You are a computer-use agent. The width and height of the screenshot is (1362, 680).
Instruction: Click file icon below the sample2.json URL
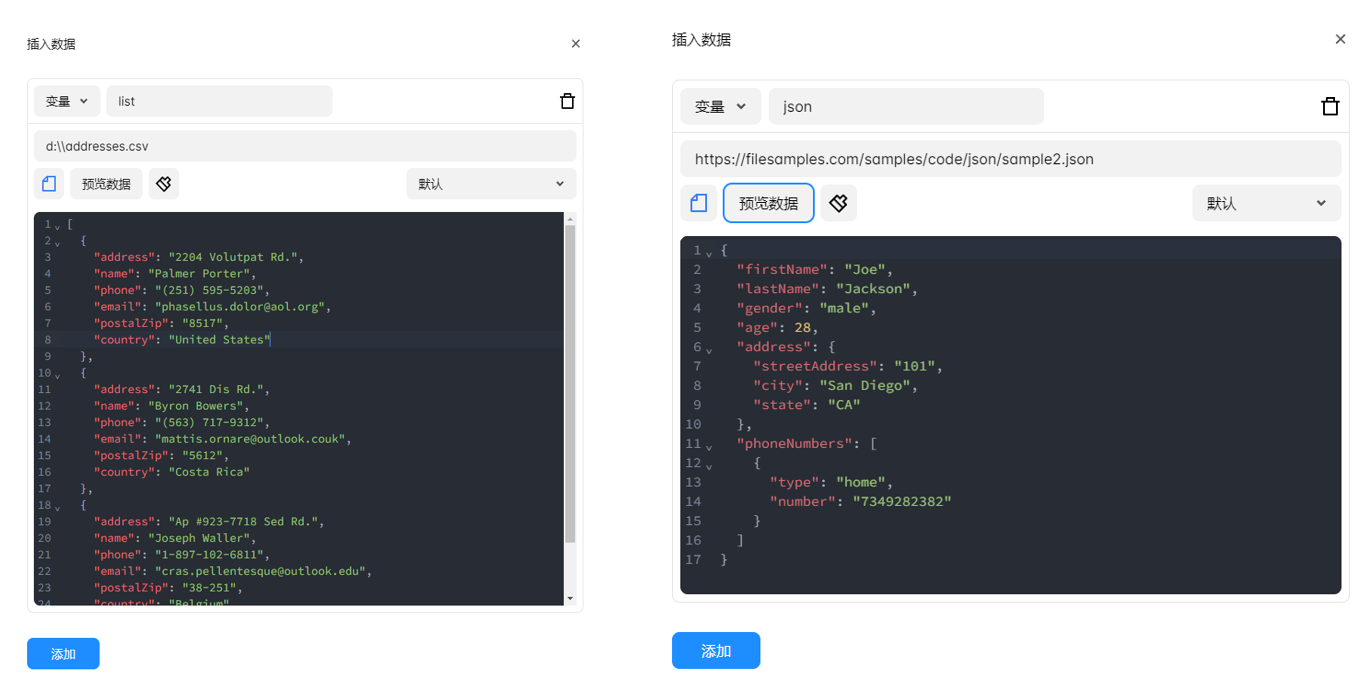698,203
